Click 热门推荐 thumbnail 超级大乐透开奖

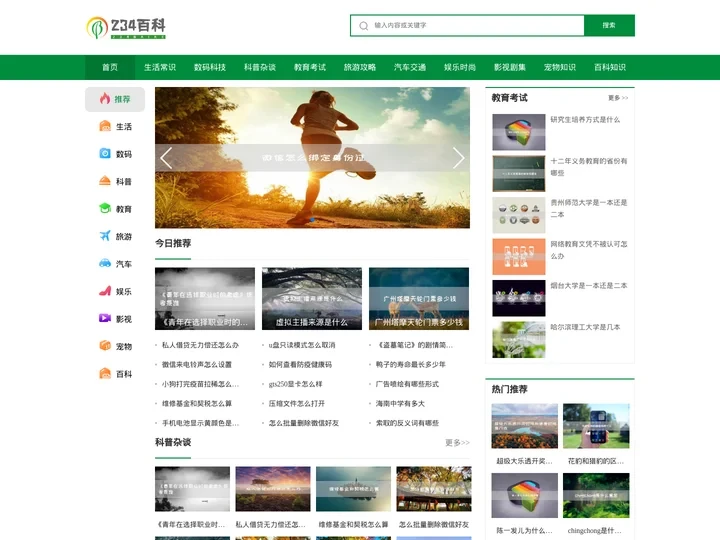524,426
